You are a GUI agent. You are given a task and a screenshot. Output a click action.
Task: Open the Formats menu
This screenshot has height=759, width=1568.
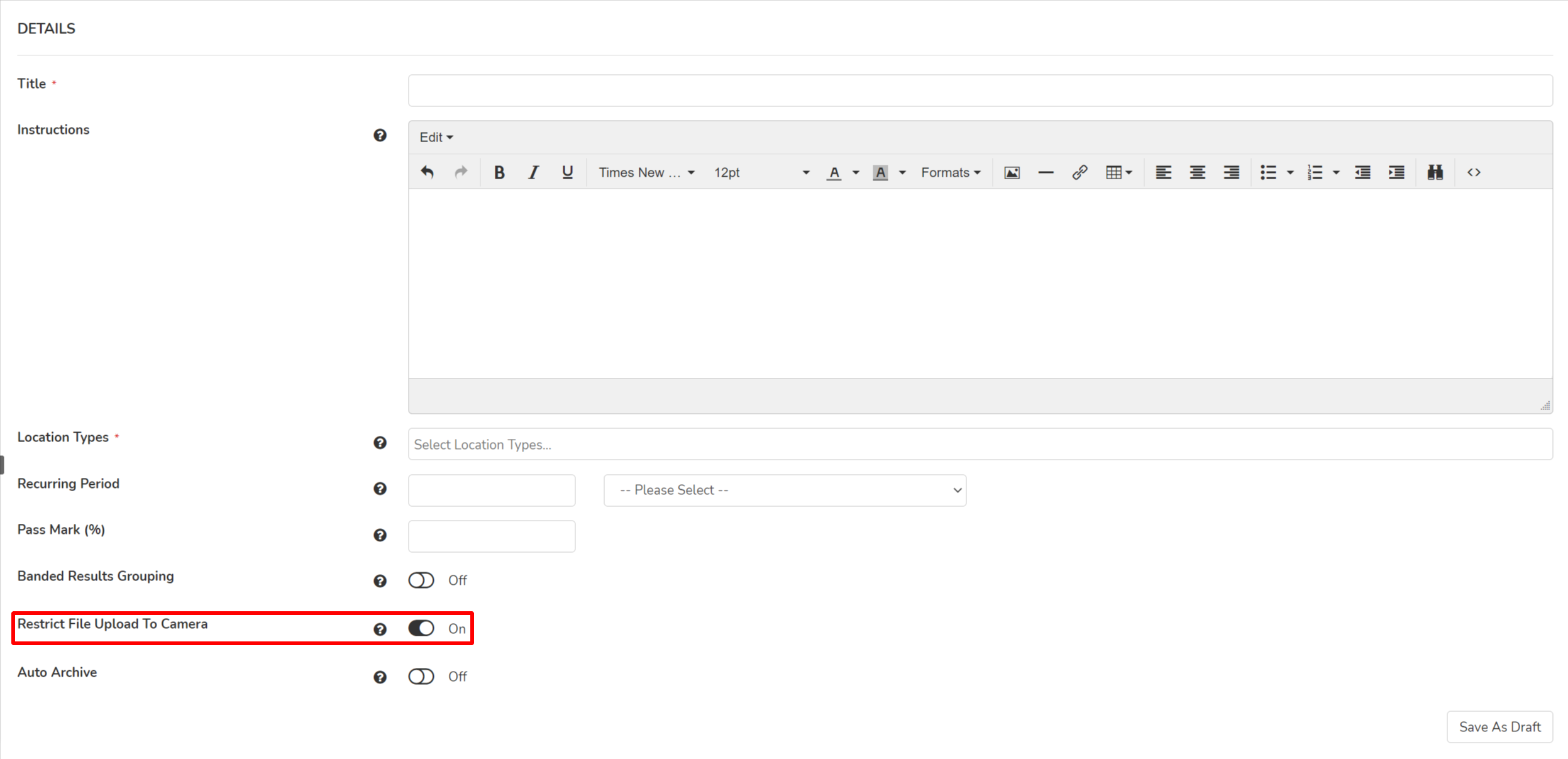click(950, 172)
